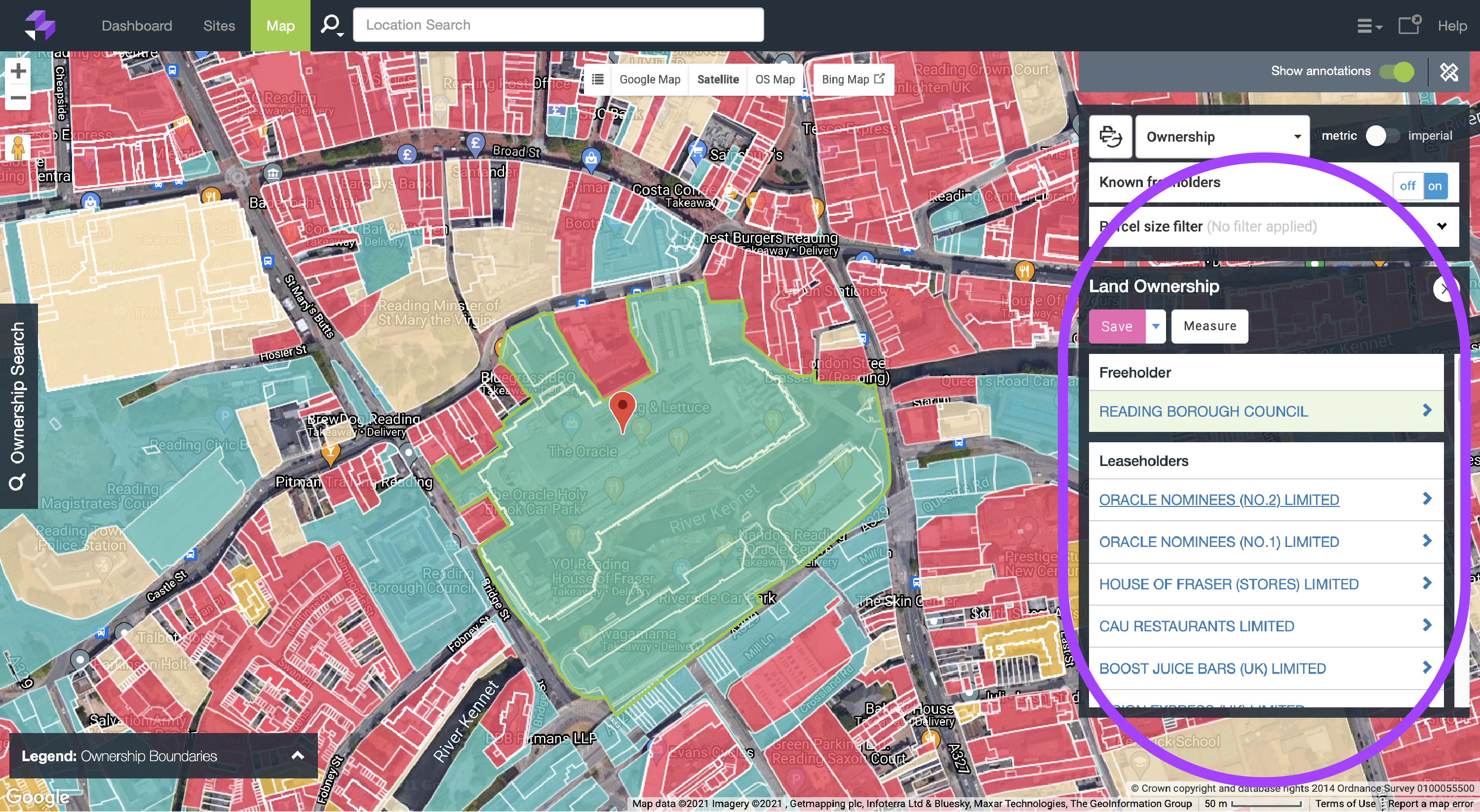Click Report a map error link
The width and height of the screenshot is (1480, 812).
click(1431, 804)
